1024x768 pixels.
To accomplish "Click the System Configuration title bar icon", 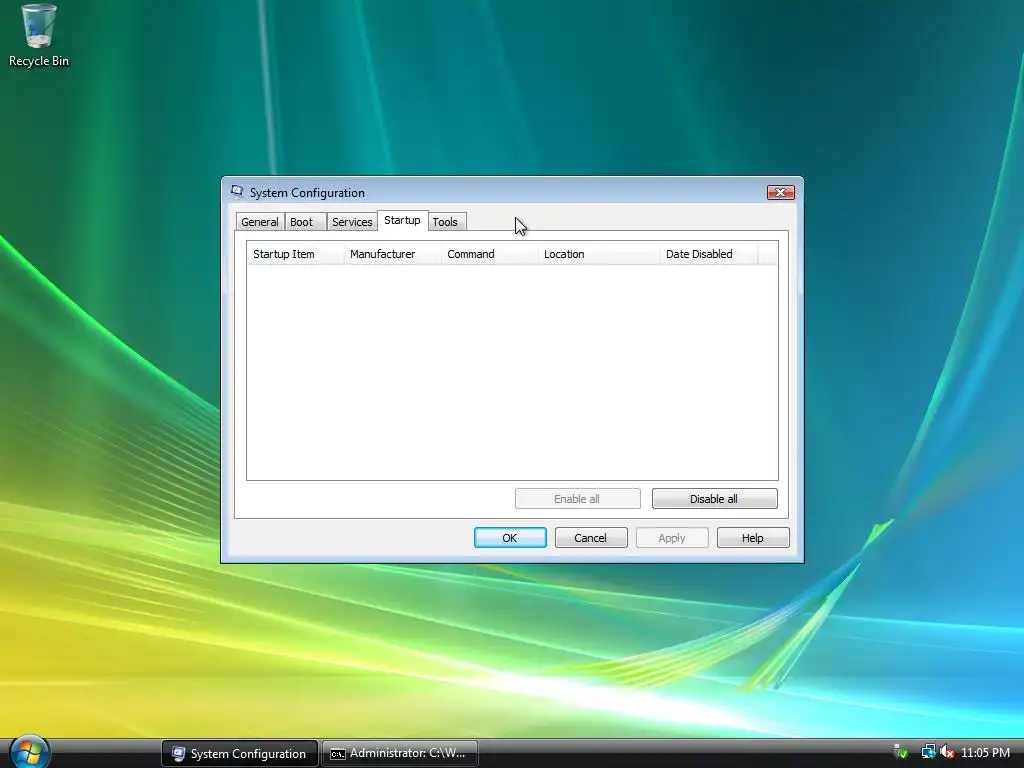I will coord(237,192).
